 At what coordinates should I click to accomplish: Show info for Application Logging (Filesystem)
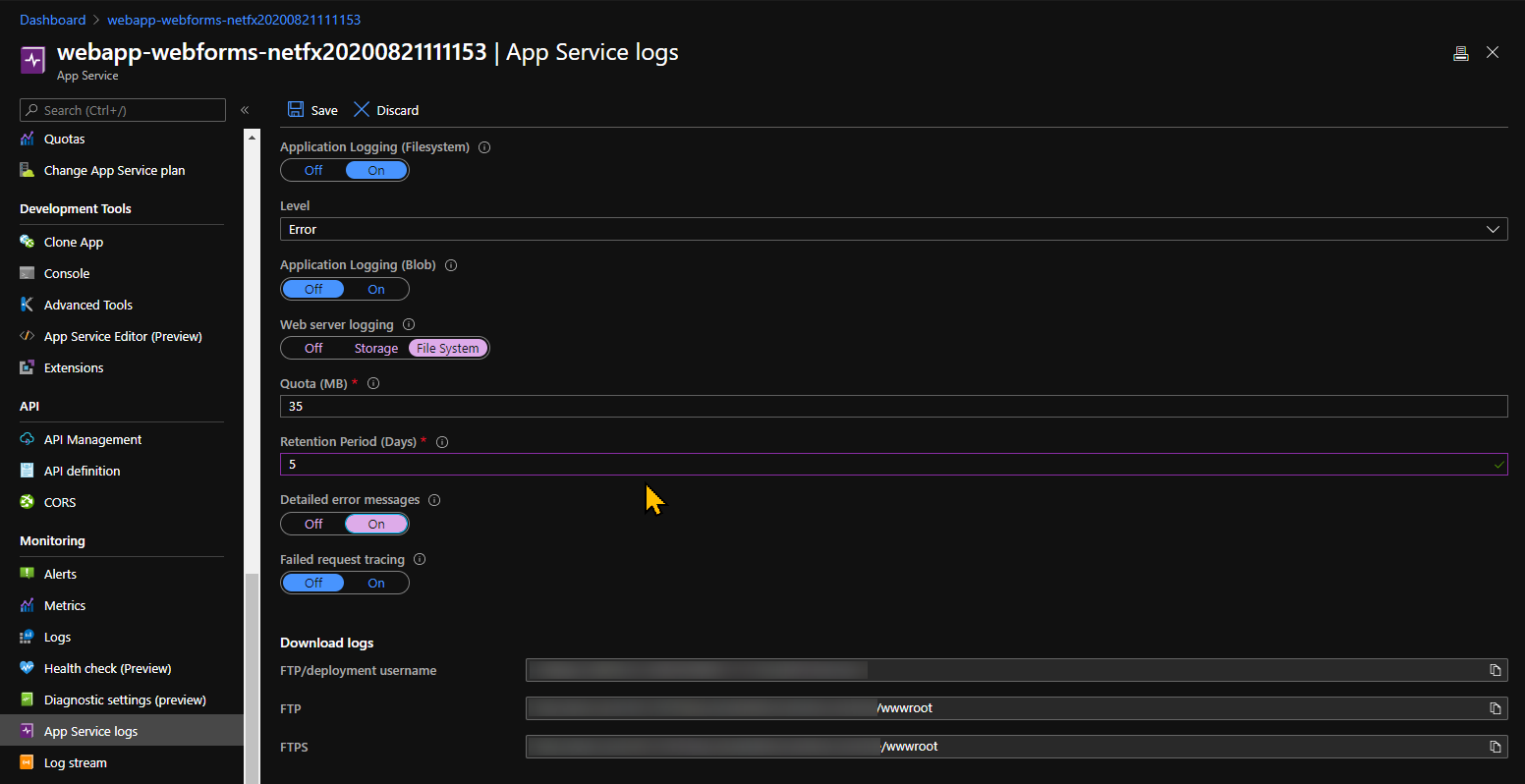483,147
